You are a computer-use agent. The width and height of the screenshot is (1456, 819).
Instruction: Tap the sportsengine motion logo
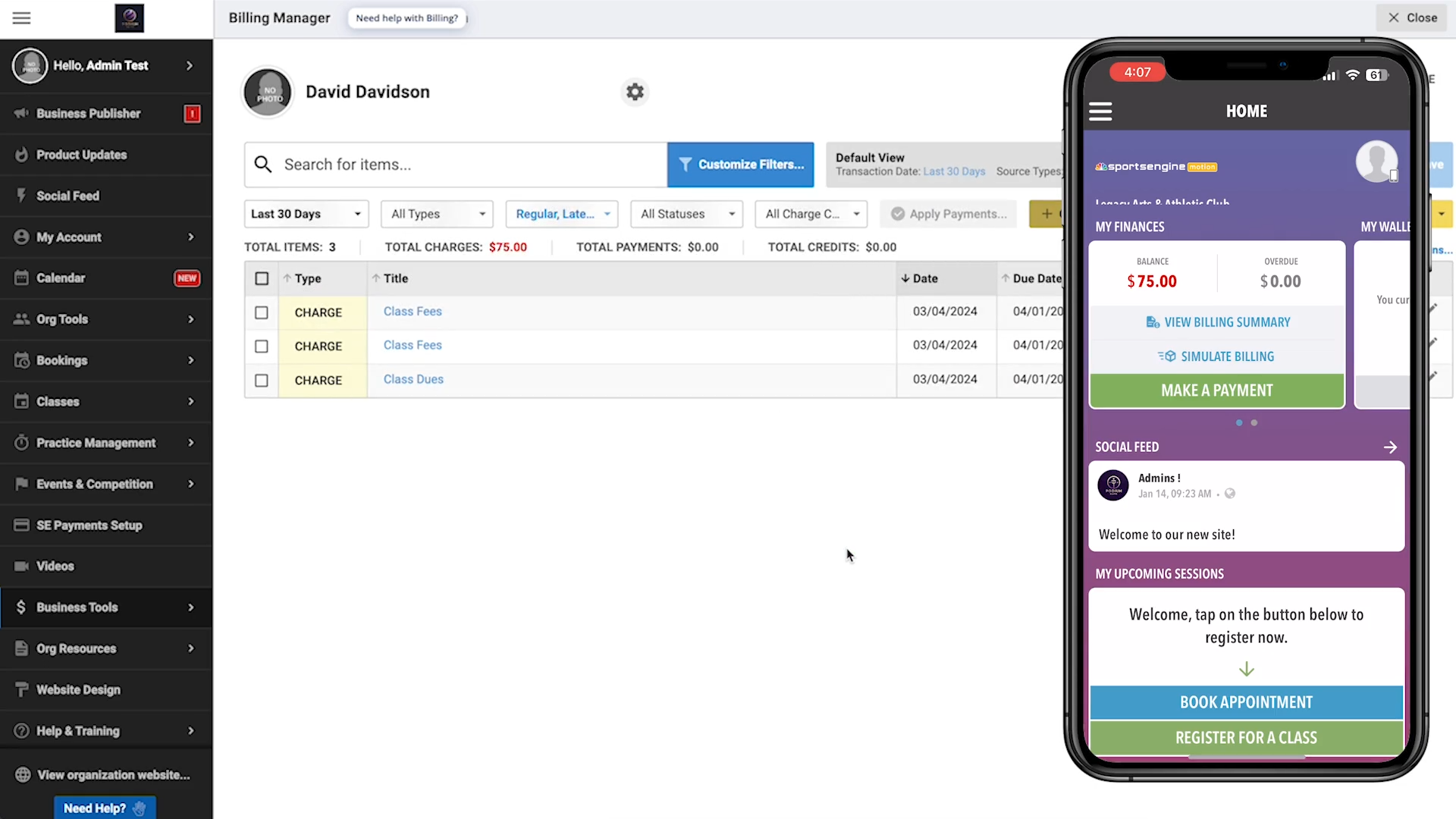(x=1156, y=167)
